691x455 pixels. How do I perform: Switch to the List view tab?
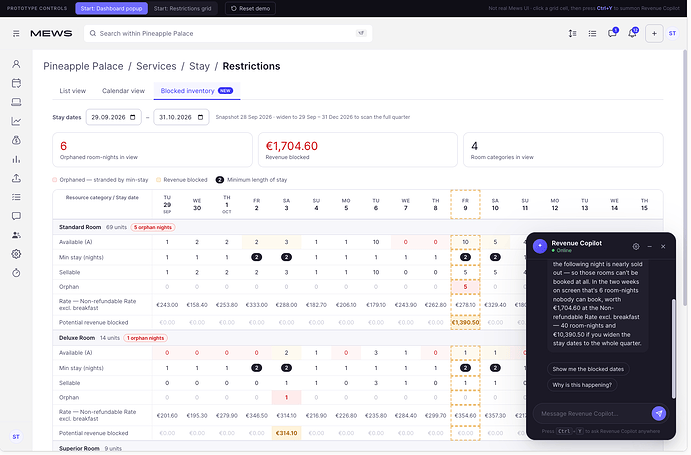click(x=73, y=91)
